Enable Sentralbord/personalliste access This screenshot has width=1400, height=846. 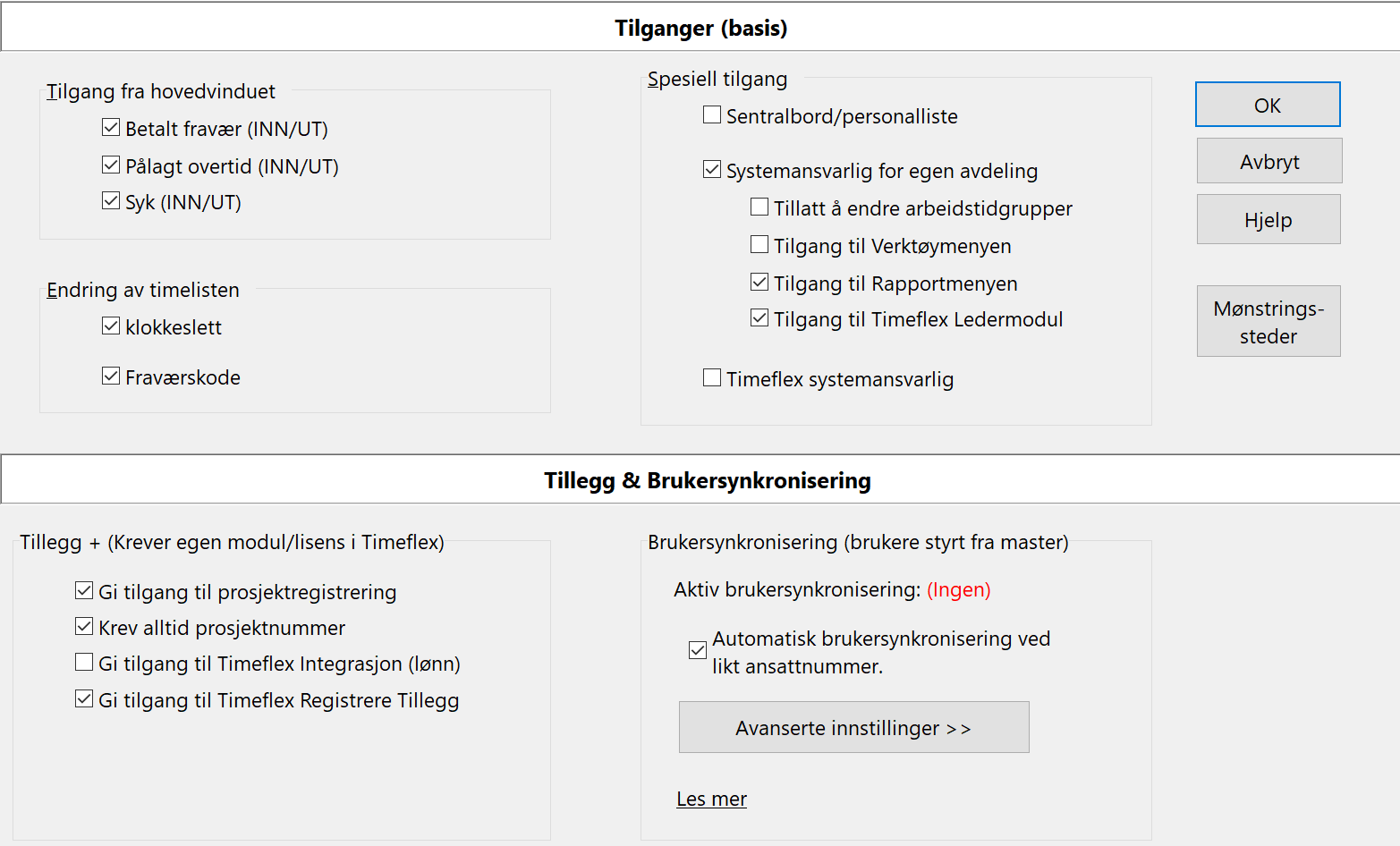click(x=712, y=115)
